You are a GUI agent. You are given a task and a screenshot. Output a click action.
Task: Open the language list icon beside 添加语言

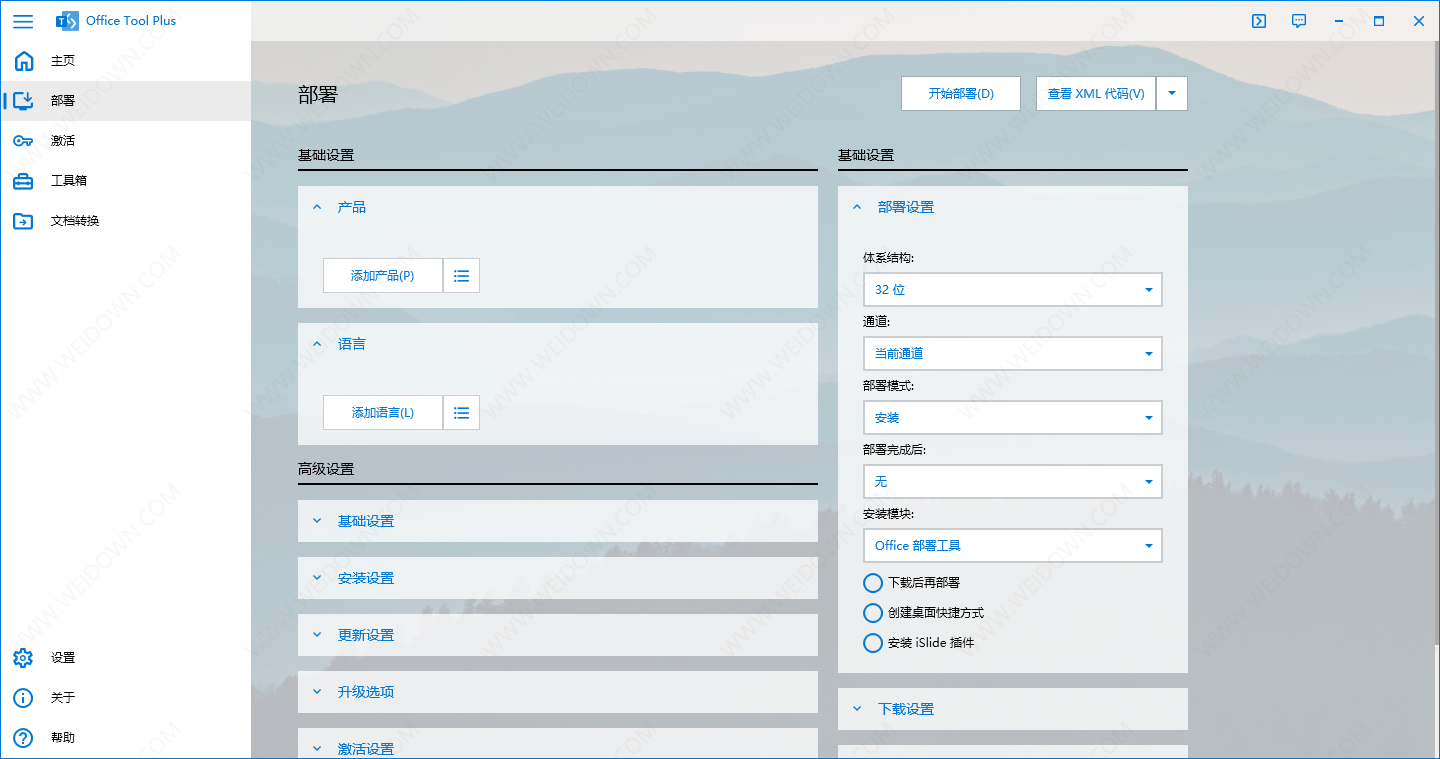pos(461,413)
